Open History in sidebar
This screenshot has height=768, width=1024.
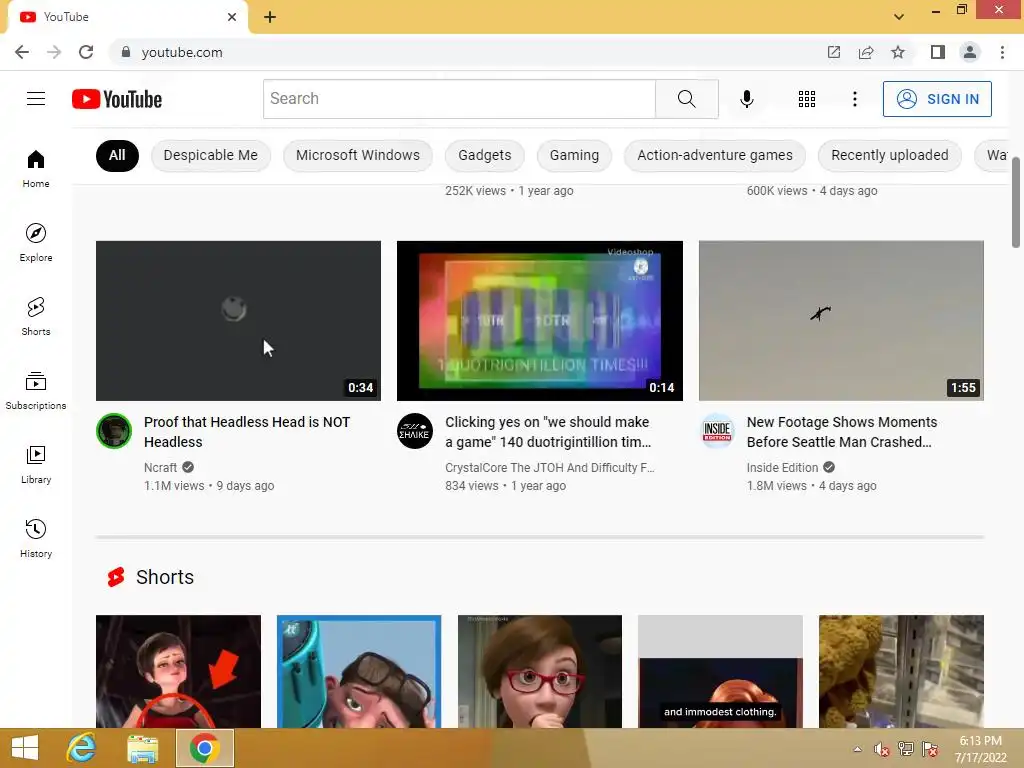tap(36, 538)
